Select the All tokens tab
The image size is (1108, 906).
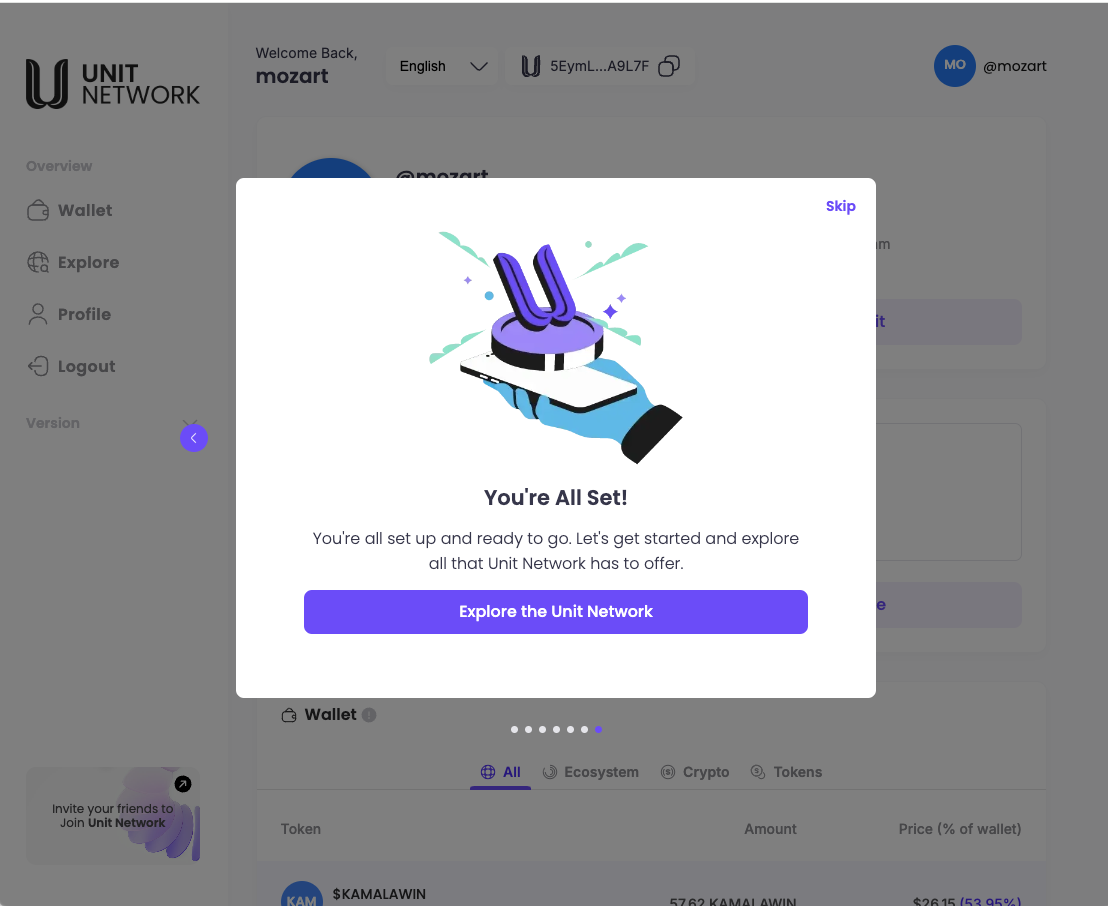coord(500,772)
